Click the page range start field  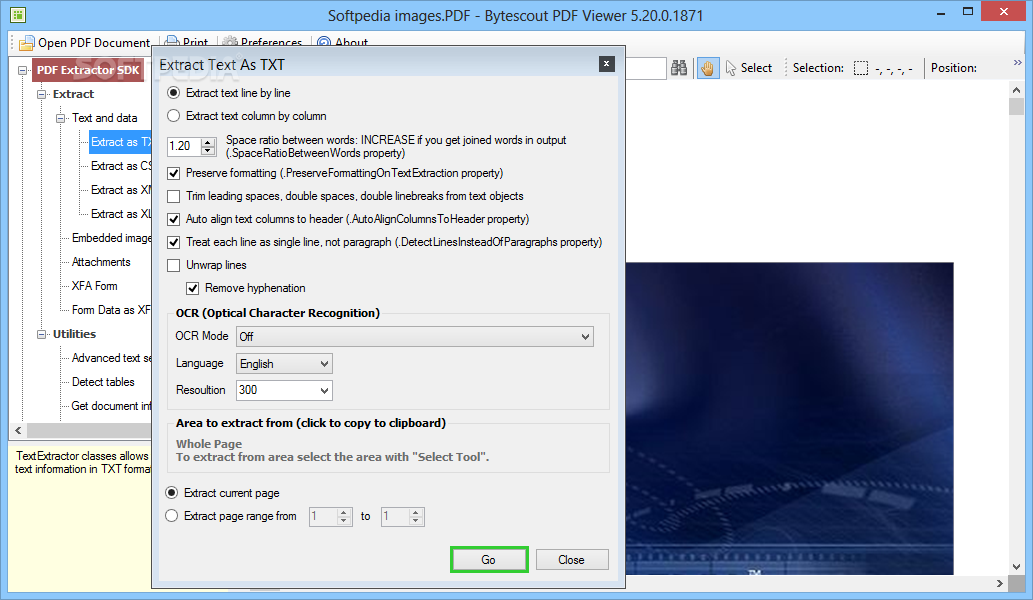coord(323,516)
